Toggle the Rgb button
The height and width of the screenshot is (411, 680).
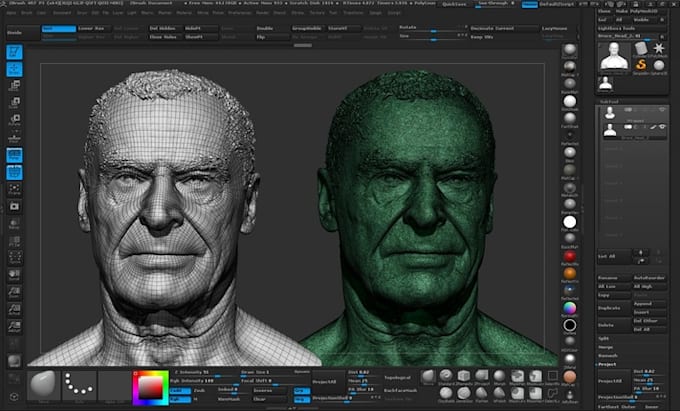180,399
